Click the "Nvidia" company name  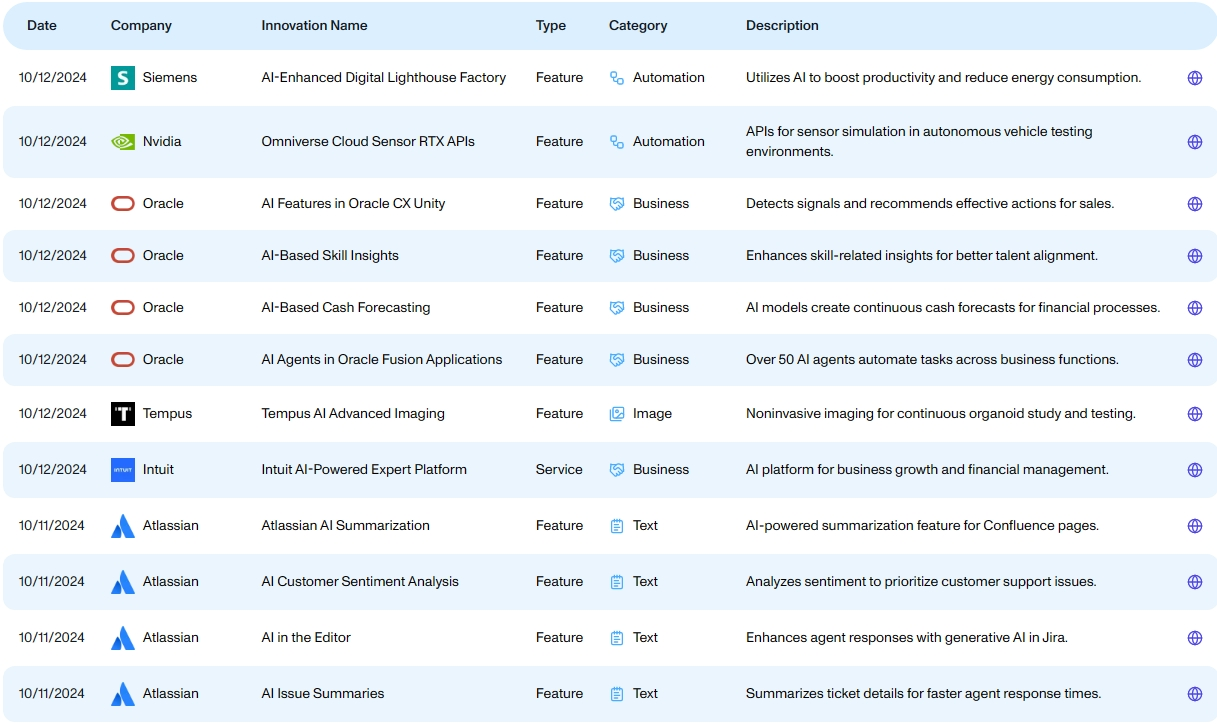[x=162, y=142]
